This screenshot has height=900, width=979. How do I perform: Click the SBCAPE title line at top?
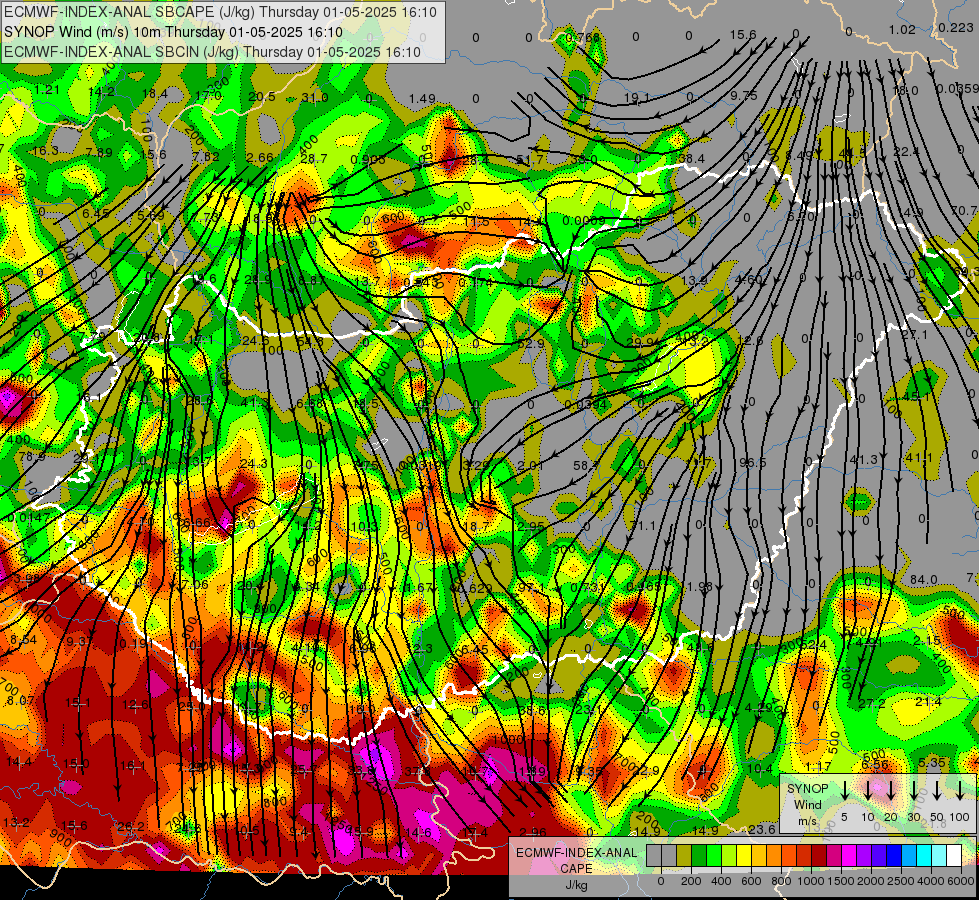coord(220,12)
